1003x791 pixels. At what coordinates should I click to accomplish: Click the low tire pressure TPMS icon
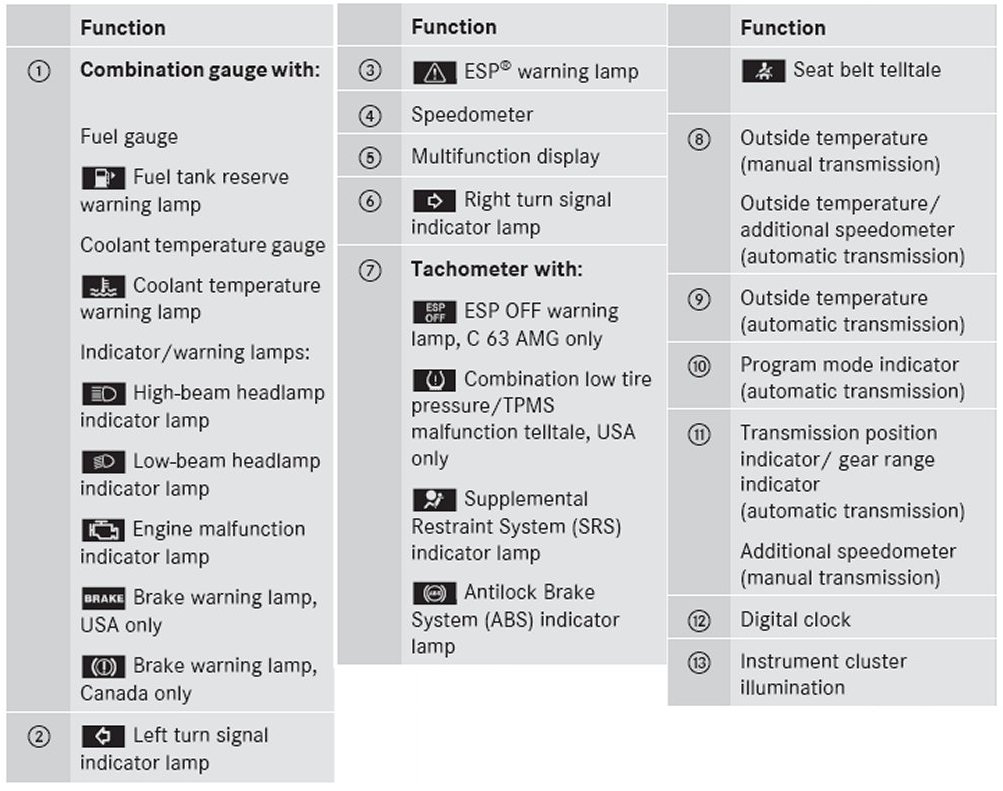coord(434,380)
